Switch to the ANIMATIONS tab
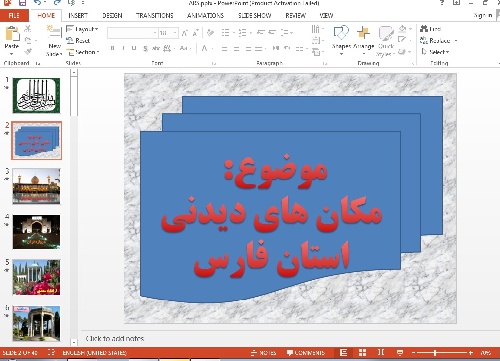The height and width of the screenshot is (361, 500). click(205, 16)
